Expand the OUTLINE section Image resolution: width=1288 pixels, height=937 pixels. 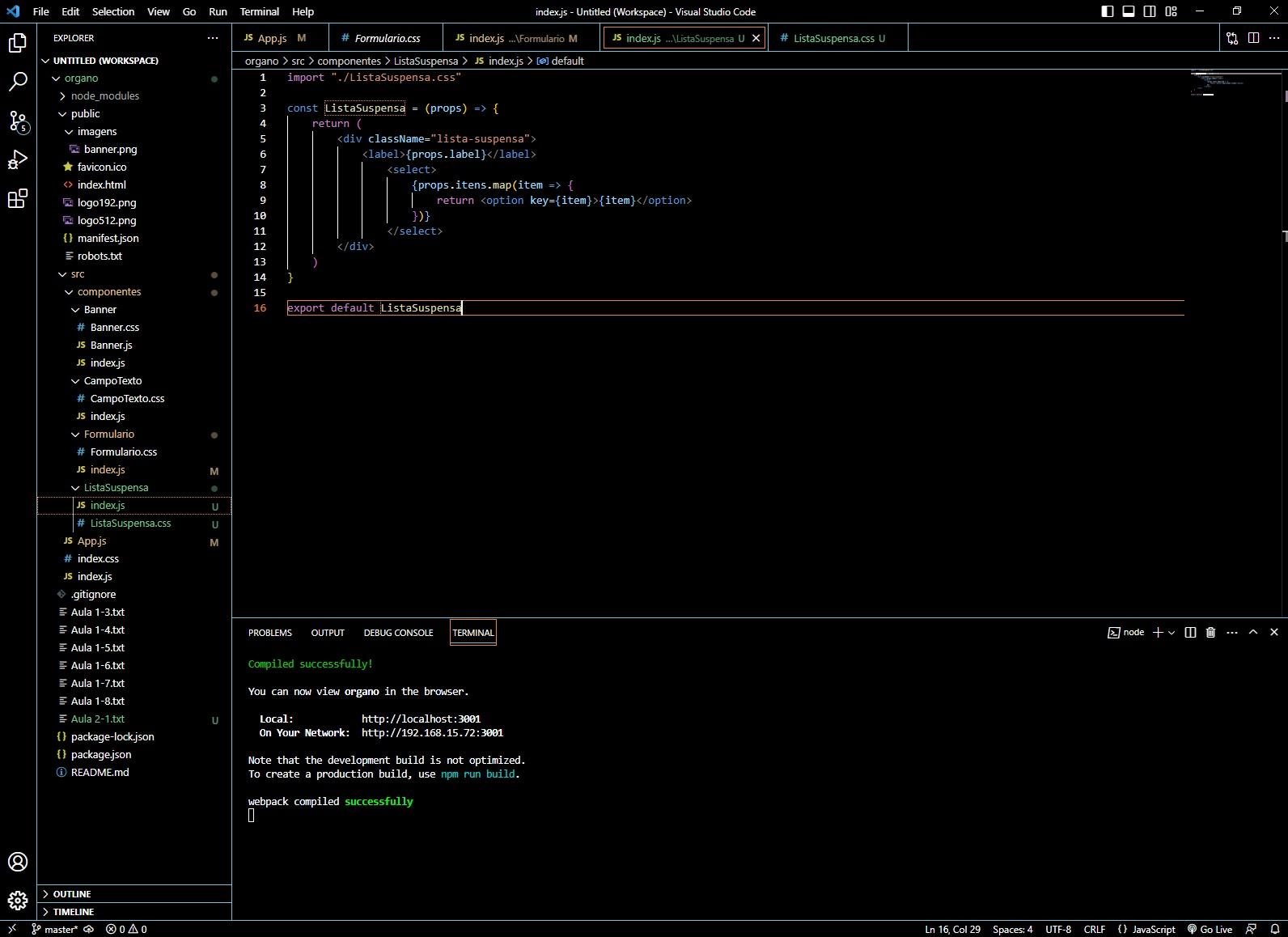(x=134, y=894)
